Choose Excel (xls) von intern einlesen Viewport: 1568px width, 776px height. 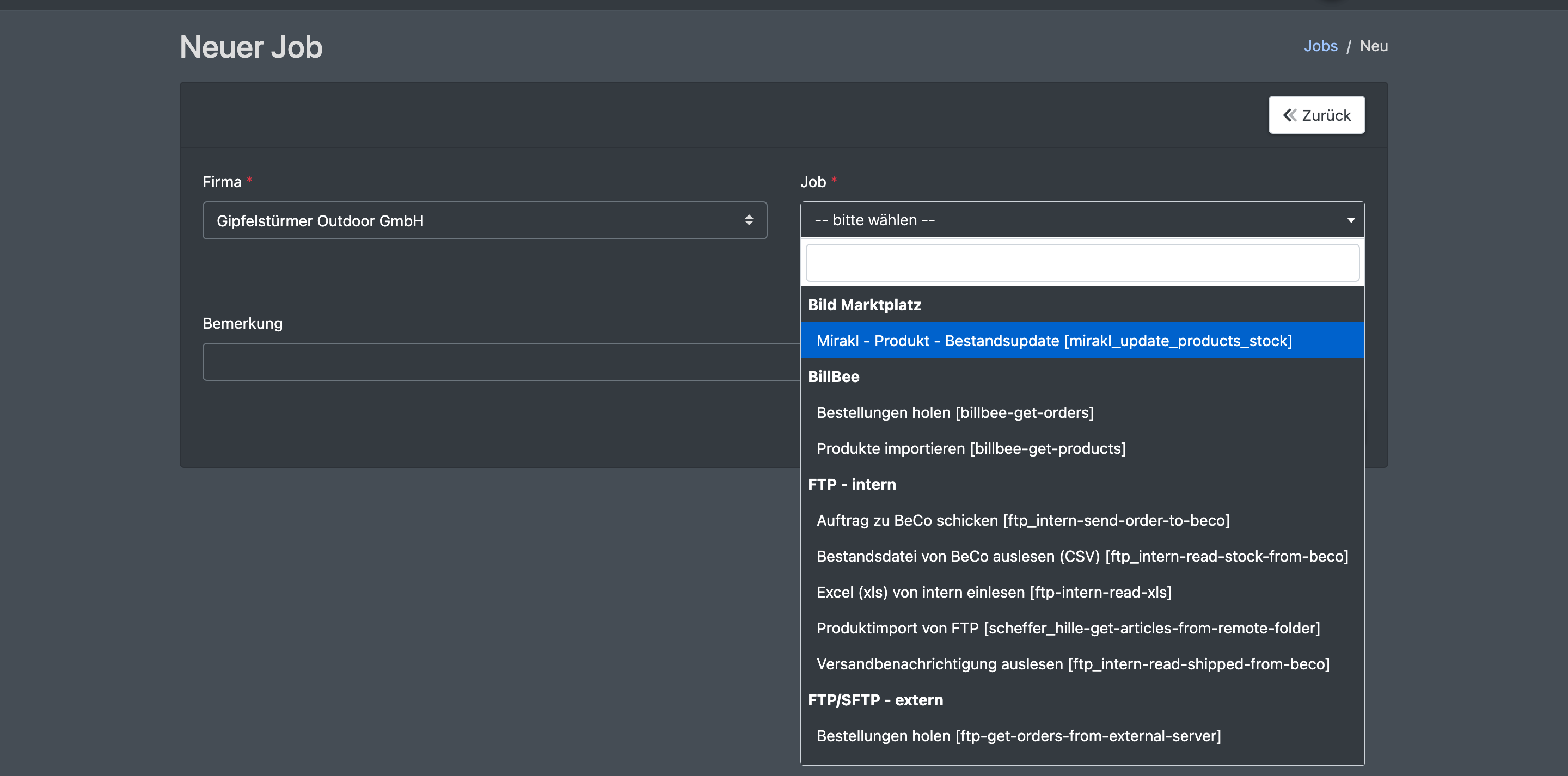pos(1082,592)
